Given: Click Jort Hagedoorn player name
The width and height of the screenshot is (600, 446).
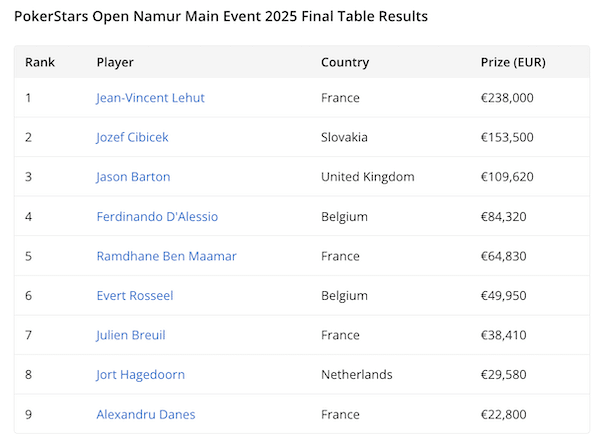Looking at the screenshot, I should [140, 375].
